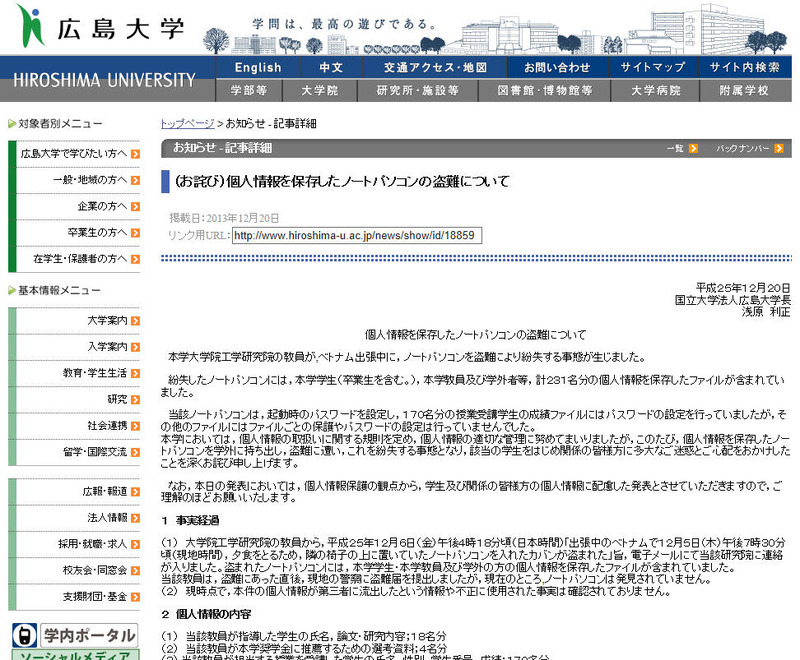
Task: Expand 広島大学で学びたい方へ sidebar item
Action: 75,154
